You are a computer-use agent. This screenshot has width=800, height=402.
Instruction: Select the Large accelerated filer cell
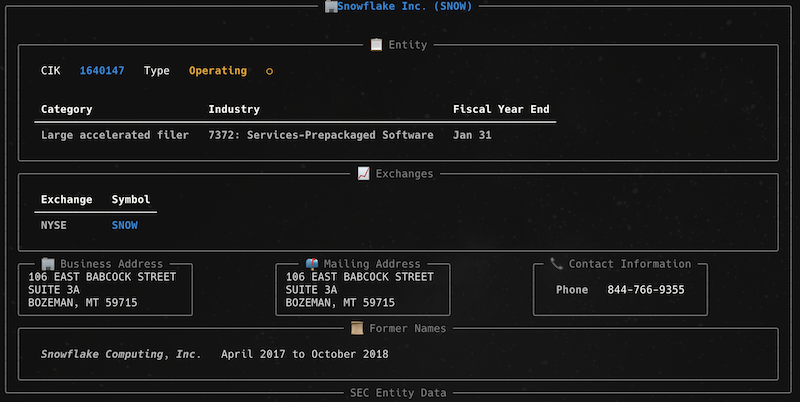[115, 135]
